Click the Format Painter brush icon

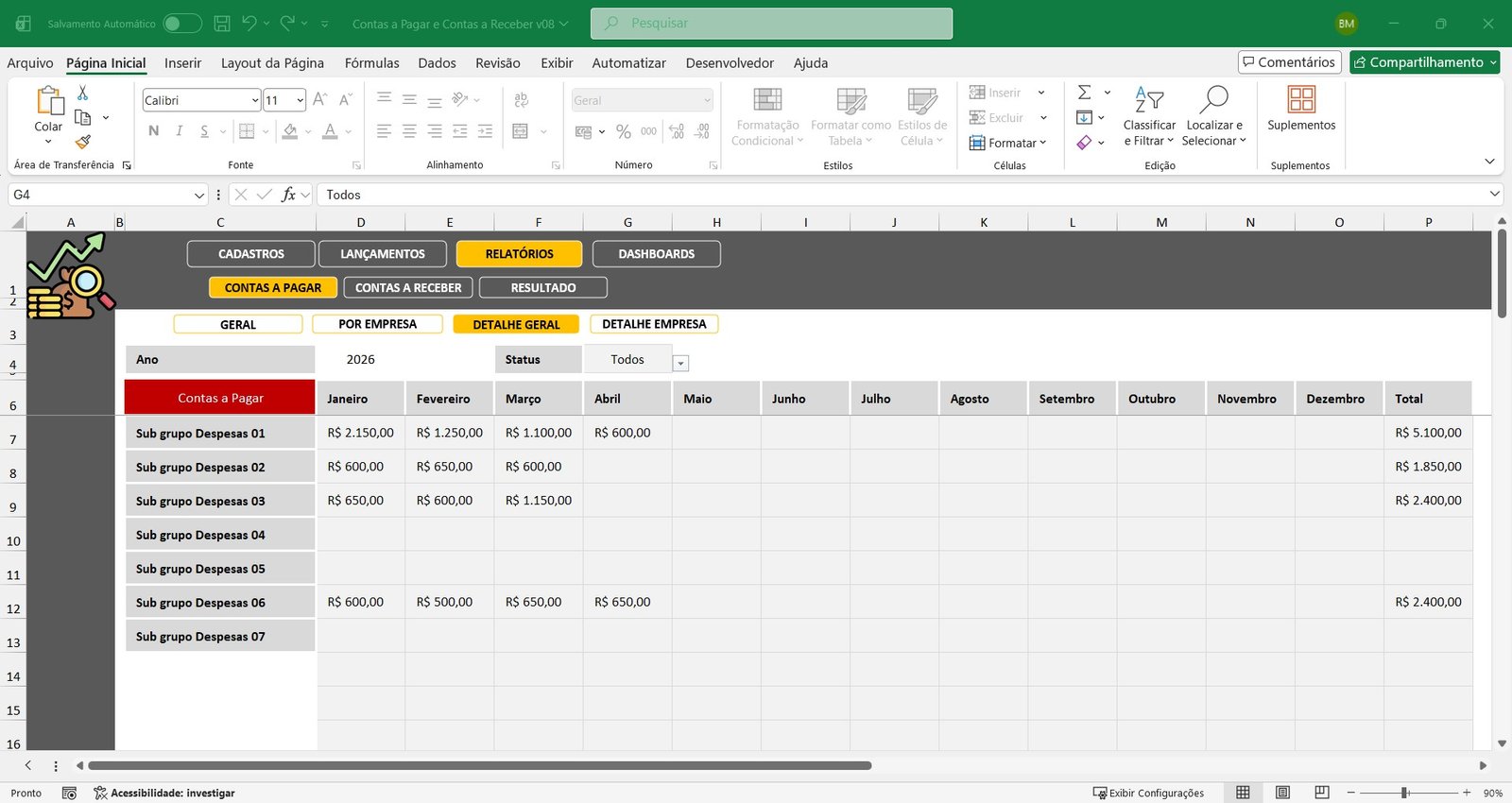tap(83, 142)
